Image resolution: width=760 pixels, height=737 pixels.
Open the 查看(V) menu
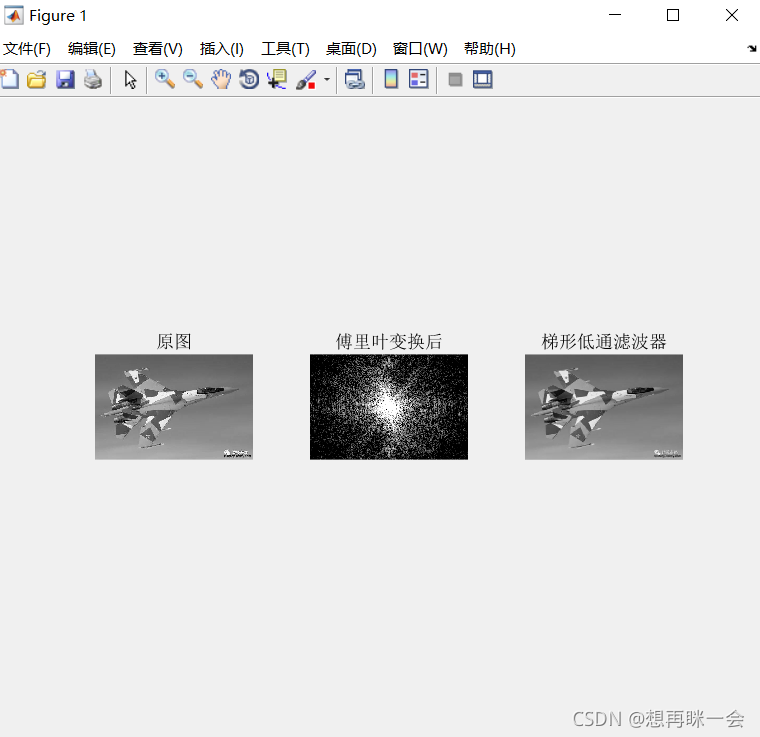pyautogui.click(x=158, y=49)
